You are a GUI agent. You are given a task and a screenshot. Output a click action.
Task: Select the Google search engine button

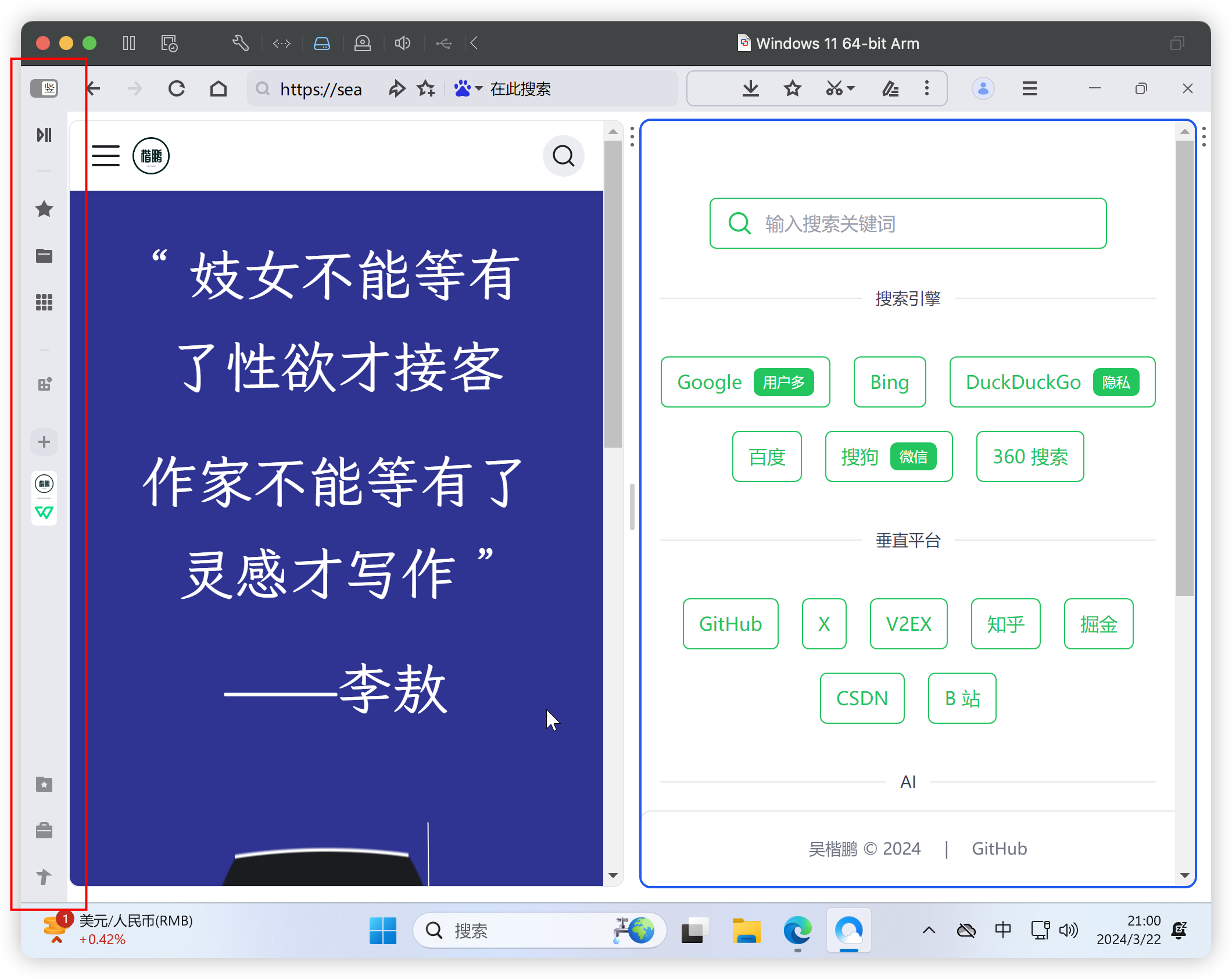click(745, 382)
